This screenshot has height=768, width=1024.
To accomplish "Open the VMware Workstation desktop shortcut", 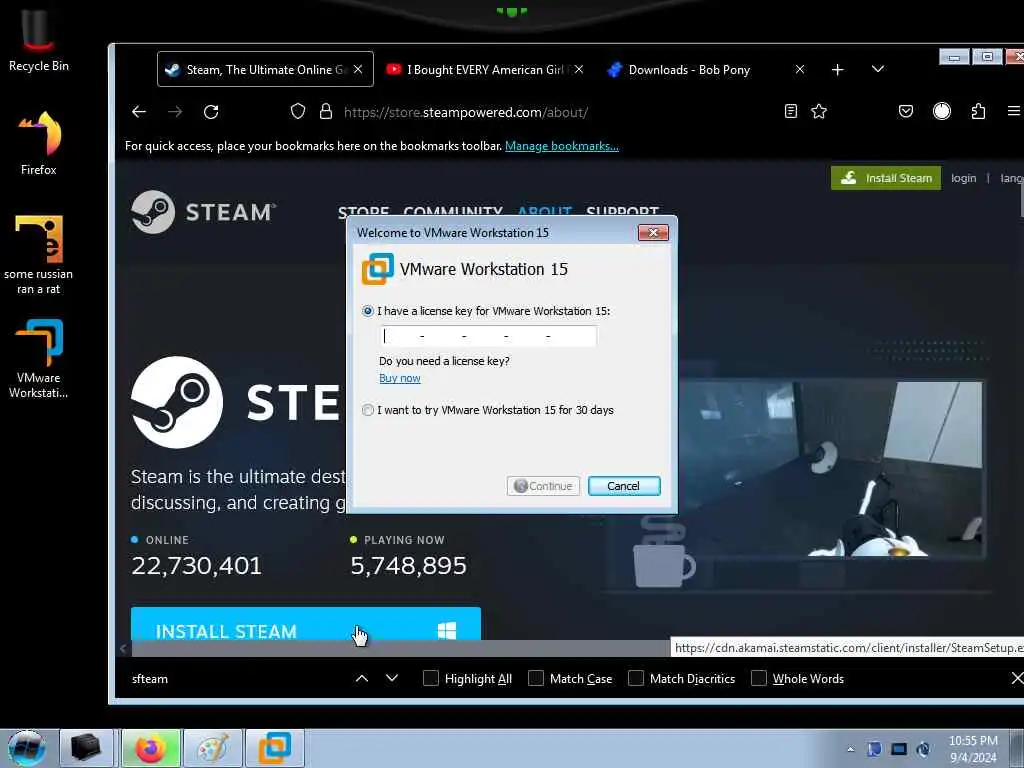I will pos(39,358).
